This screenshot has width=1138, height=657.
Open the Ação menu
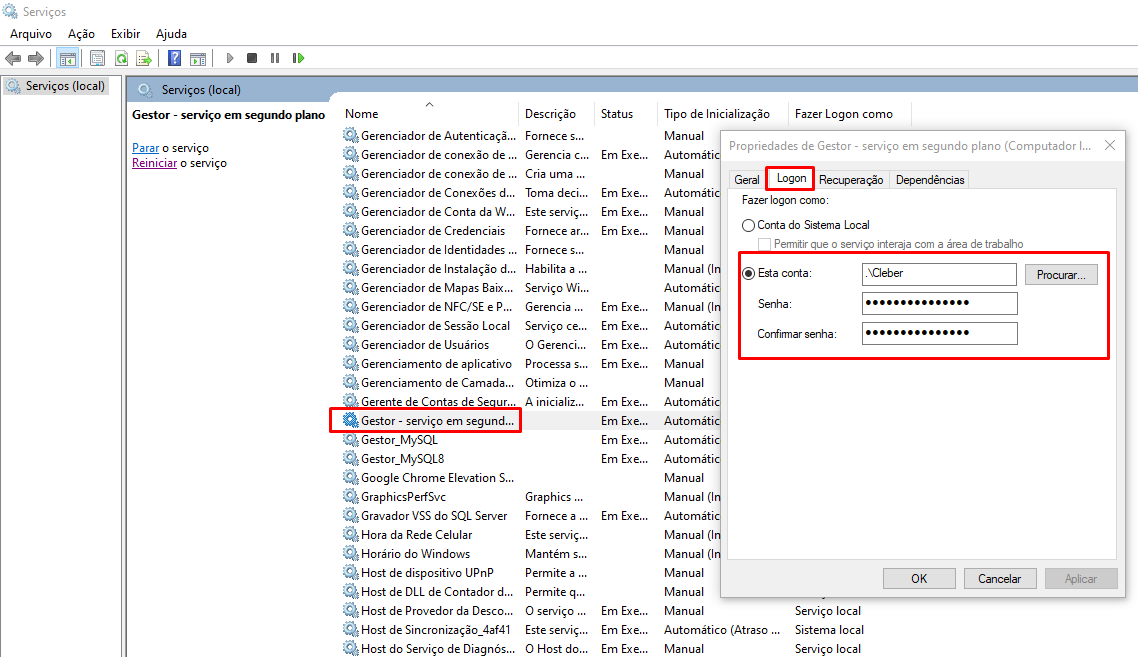coord(81,34)
